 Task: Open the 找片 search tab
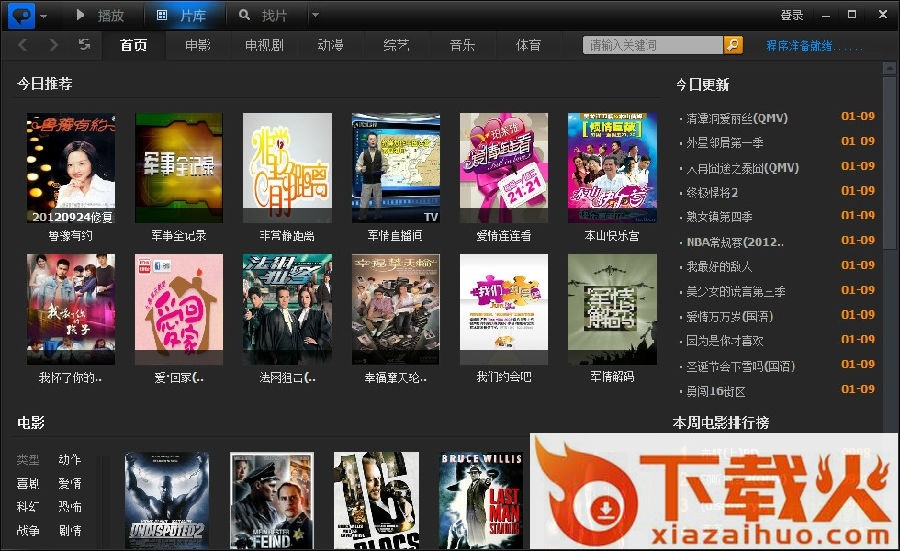coord(263,15)
